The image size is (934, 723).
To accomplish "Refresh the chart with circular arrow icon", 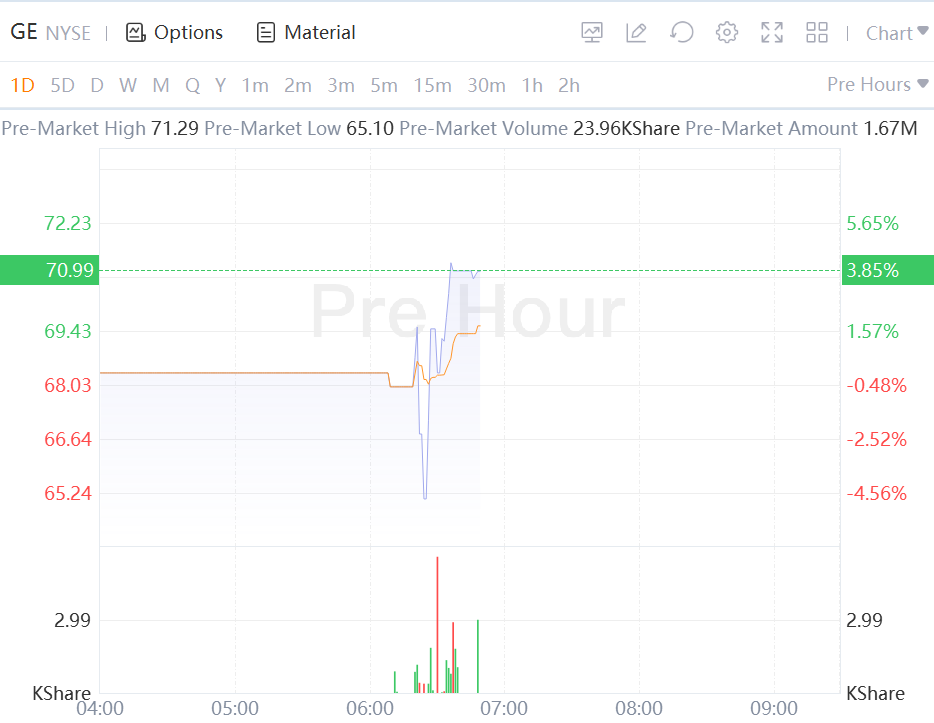I will (682, 33).
